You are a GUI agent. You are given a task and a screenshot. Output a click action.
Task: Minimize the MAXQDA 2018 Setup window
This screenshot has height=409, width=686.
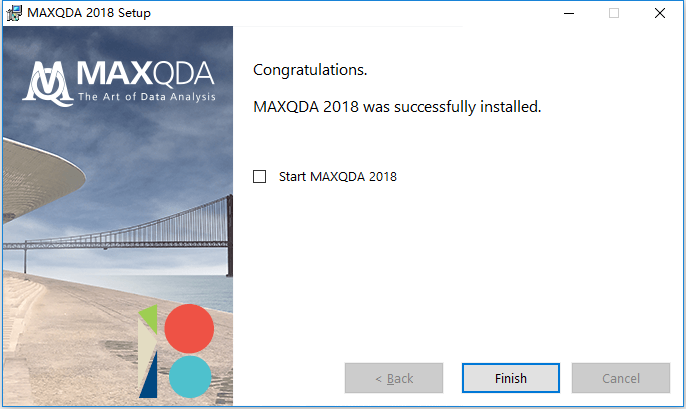tap(569, 13)
